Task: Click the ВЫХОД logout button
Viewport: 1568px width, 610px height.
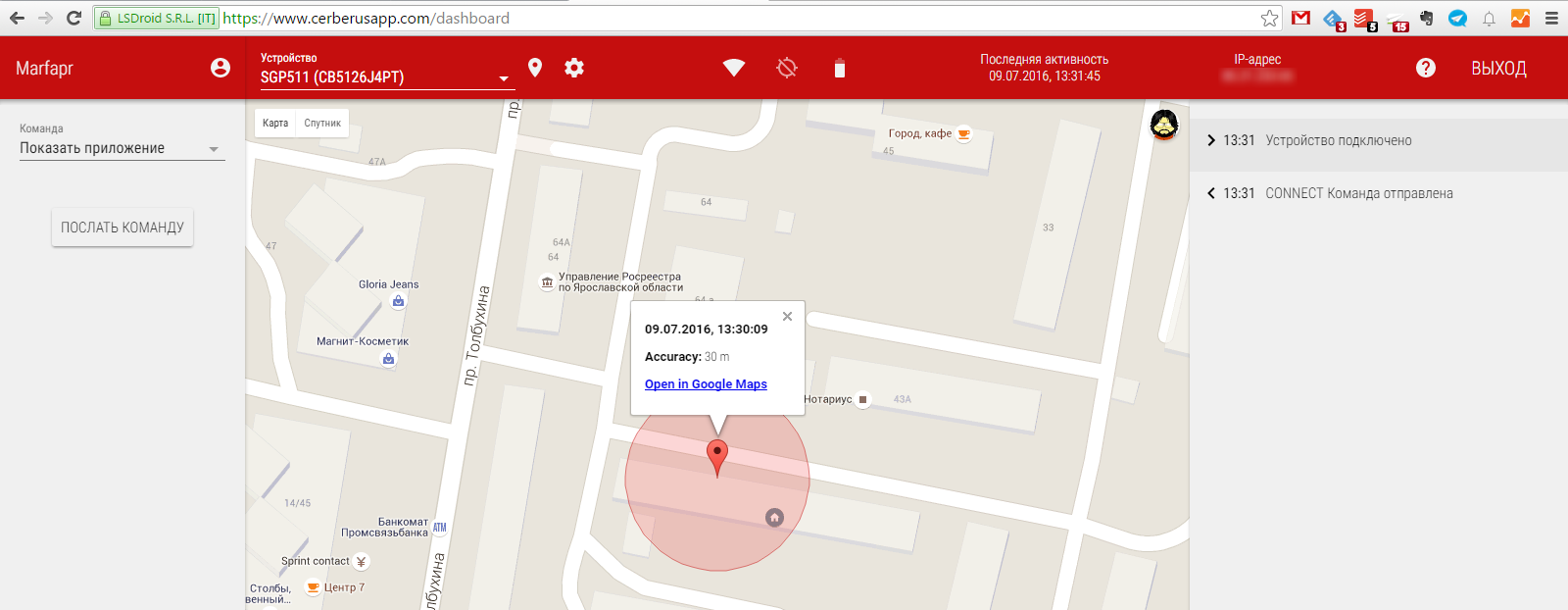Action: click(1498, 68)
